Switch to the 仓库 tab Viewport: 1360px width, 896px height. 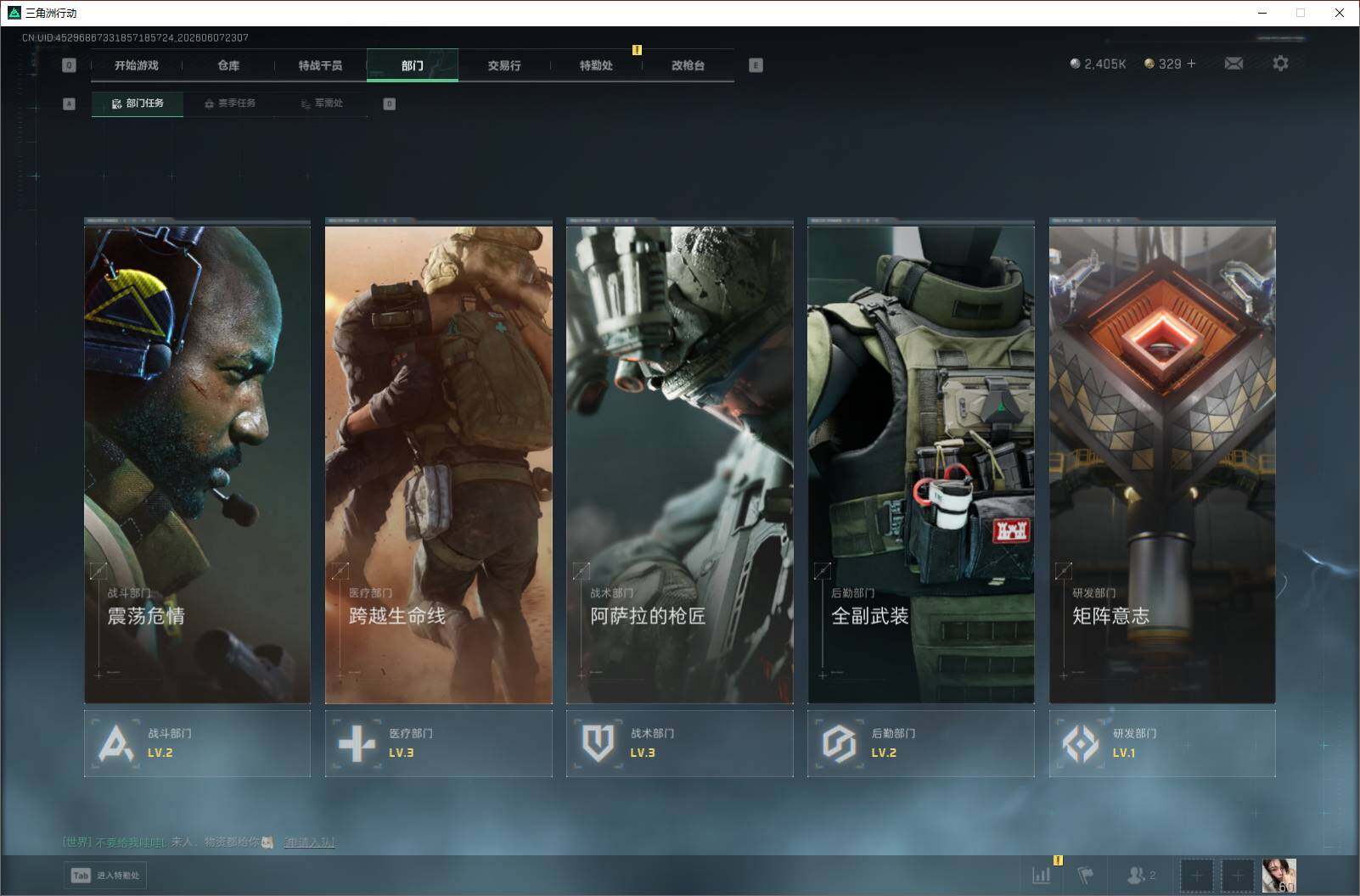[x=228, y=65]
